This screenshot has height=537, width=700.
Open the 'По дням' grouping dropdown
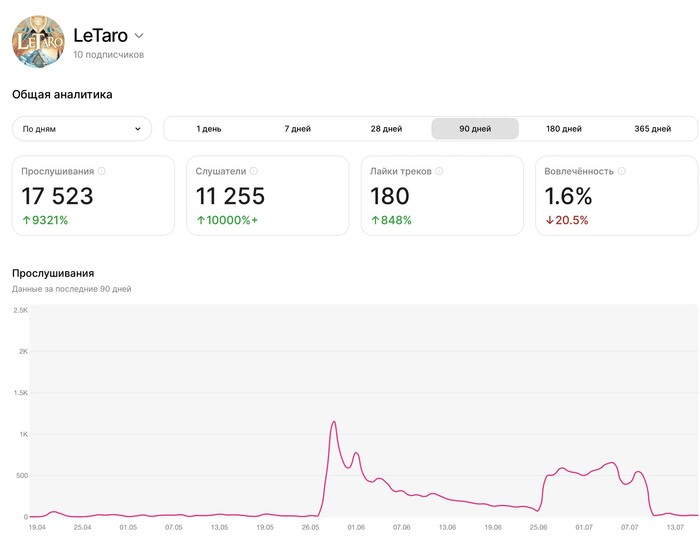coord(82,129)
